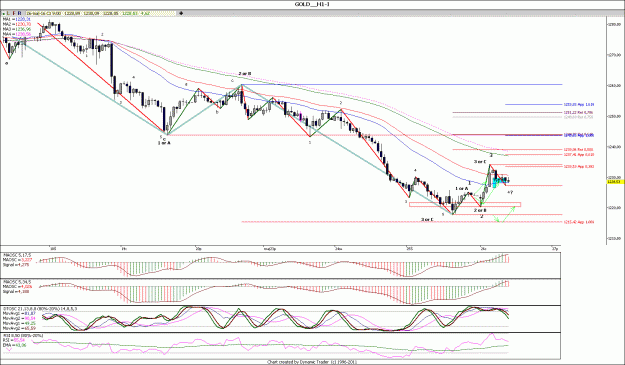Click the DTOSC indicator title

point(40,309)
